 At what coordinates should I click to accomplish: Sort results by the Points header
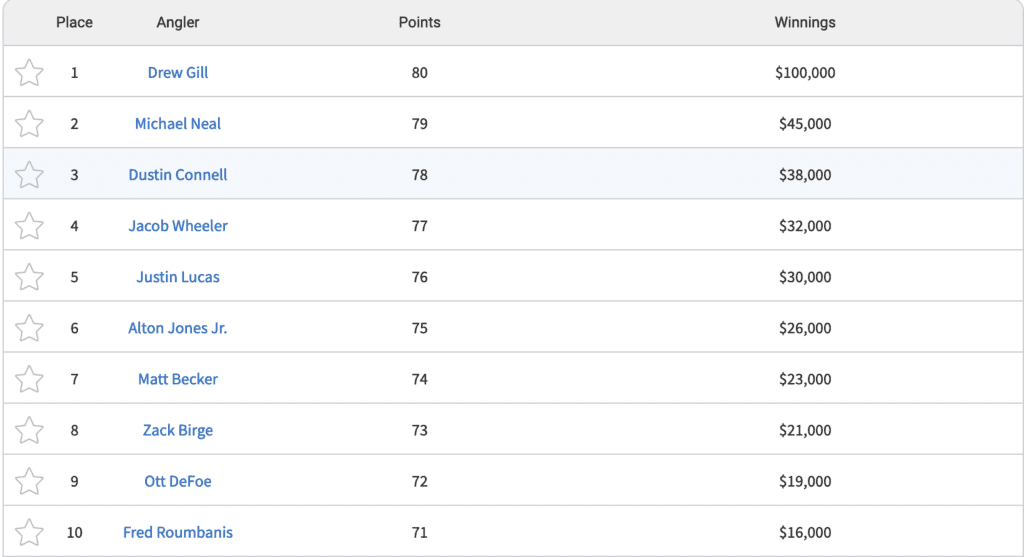click(419, 22)
